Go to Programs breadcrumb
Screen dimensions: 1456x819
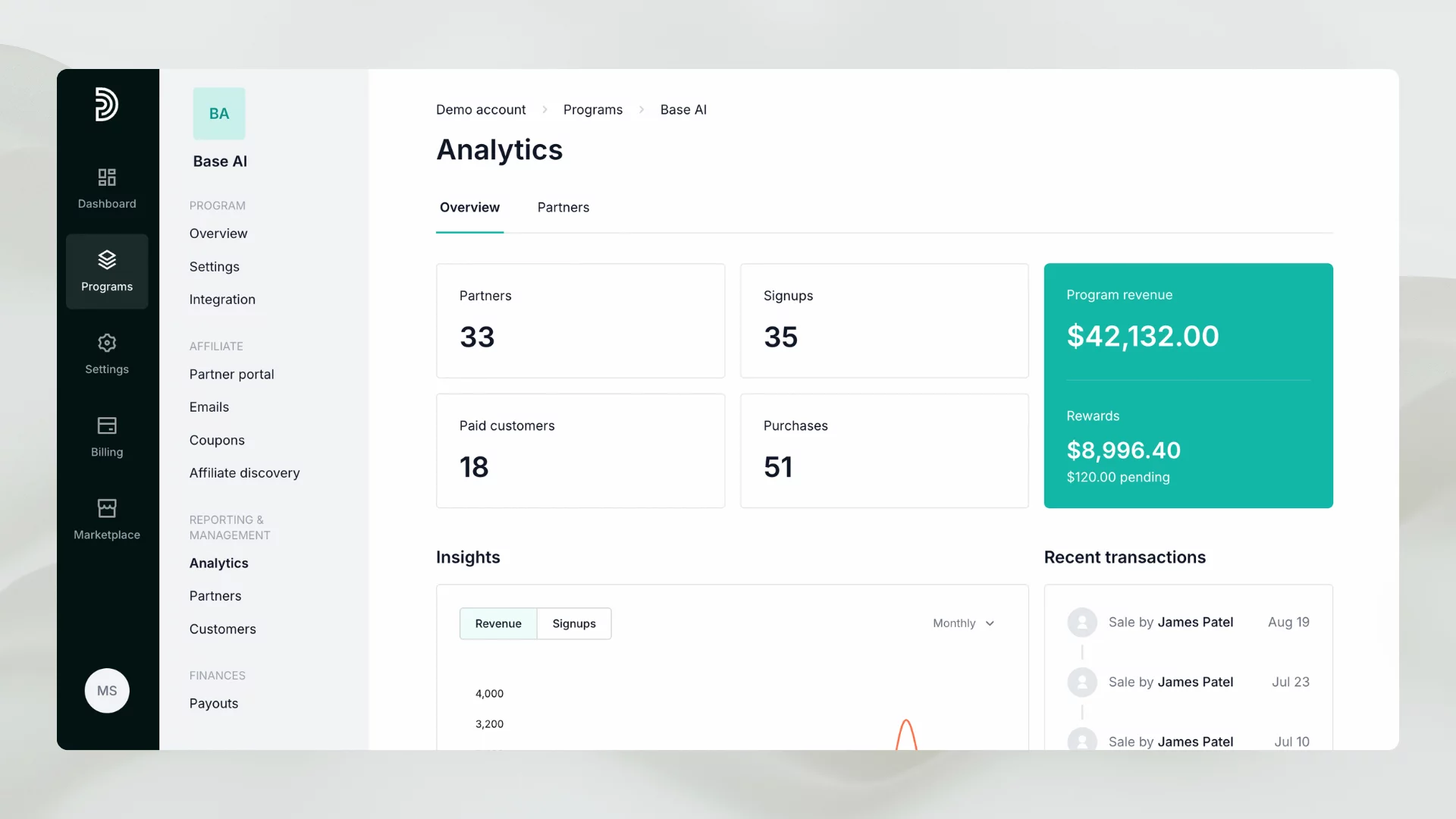pyautogui.click(x=593, y=110)
